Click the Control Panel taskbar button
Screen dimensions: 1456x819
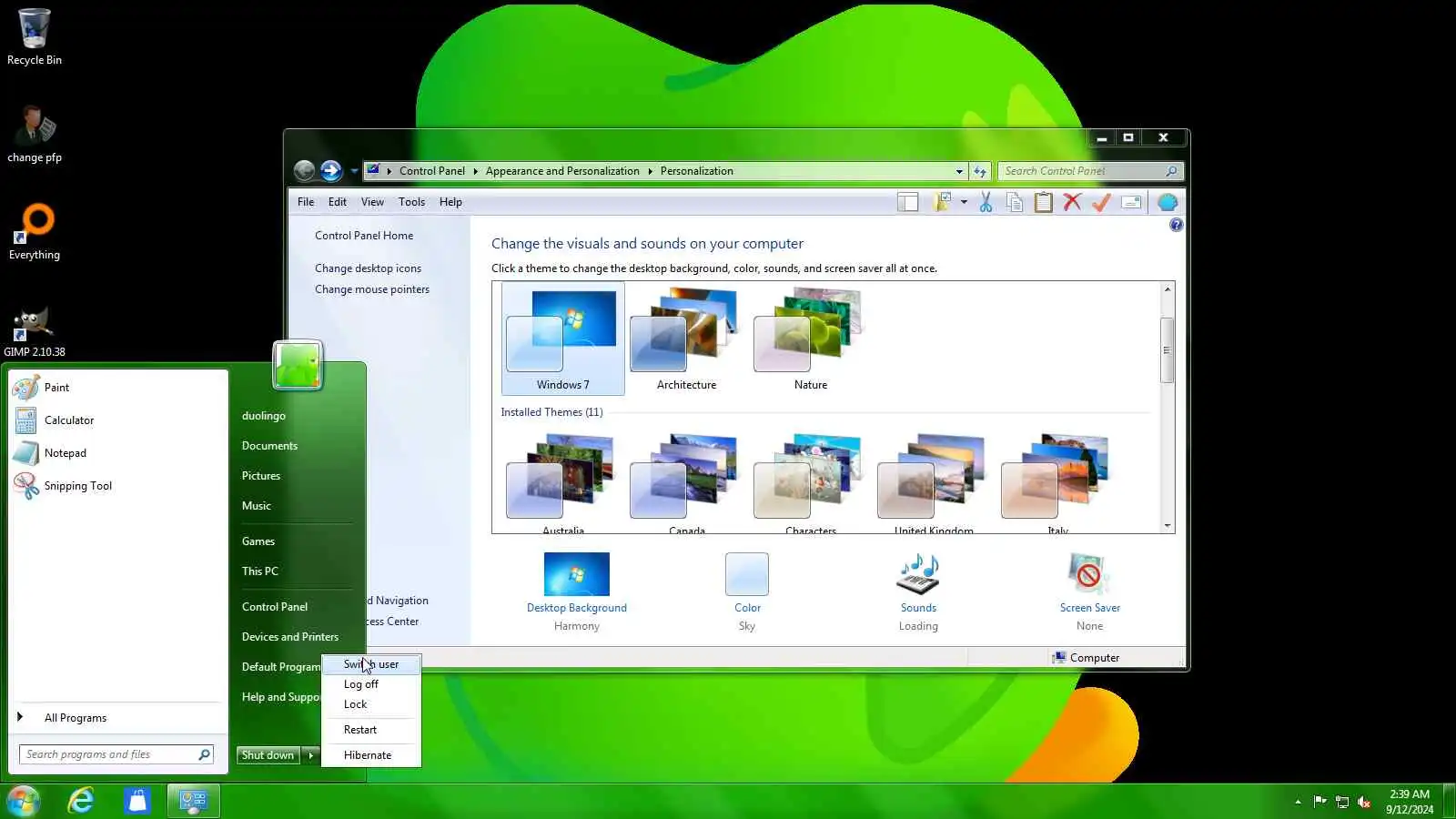pyautogui.click(x=193, y=801)
